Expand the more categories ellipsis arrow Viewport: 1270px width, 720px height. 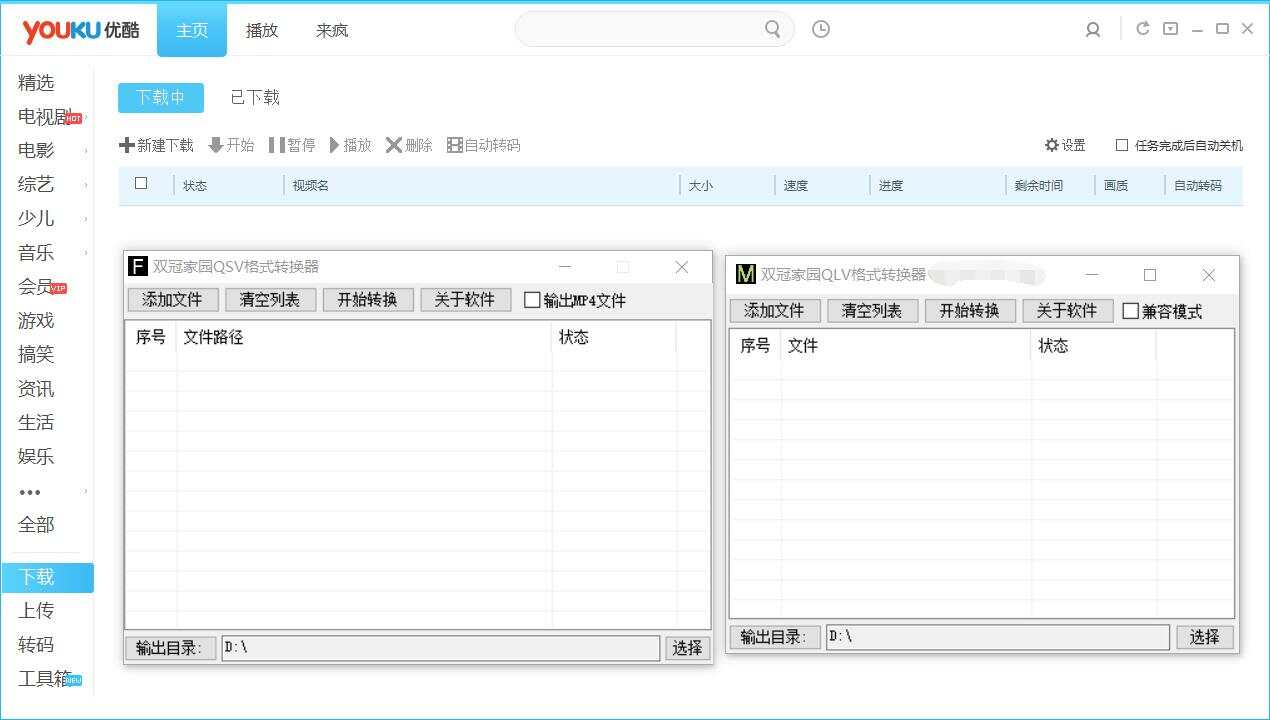(86, 491)
